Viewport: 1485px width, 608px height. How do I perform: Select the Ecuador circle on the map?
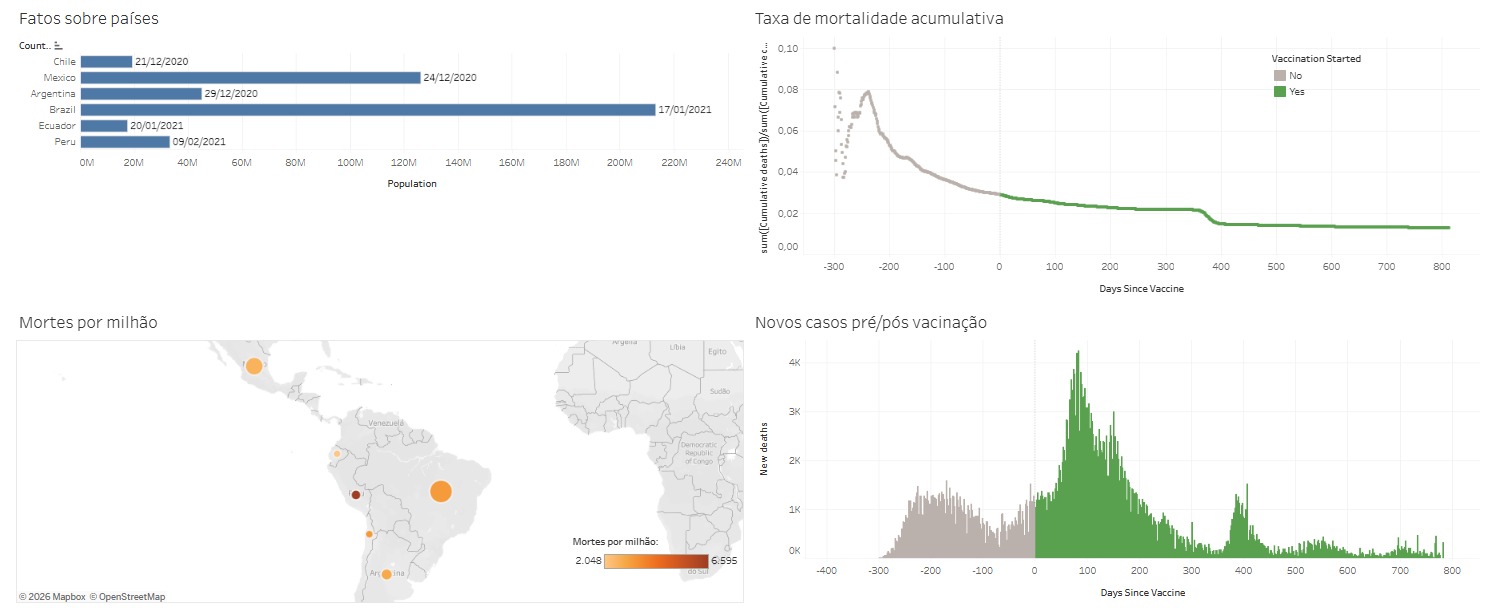tap(337, 454)
